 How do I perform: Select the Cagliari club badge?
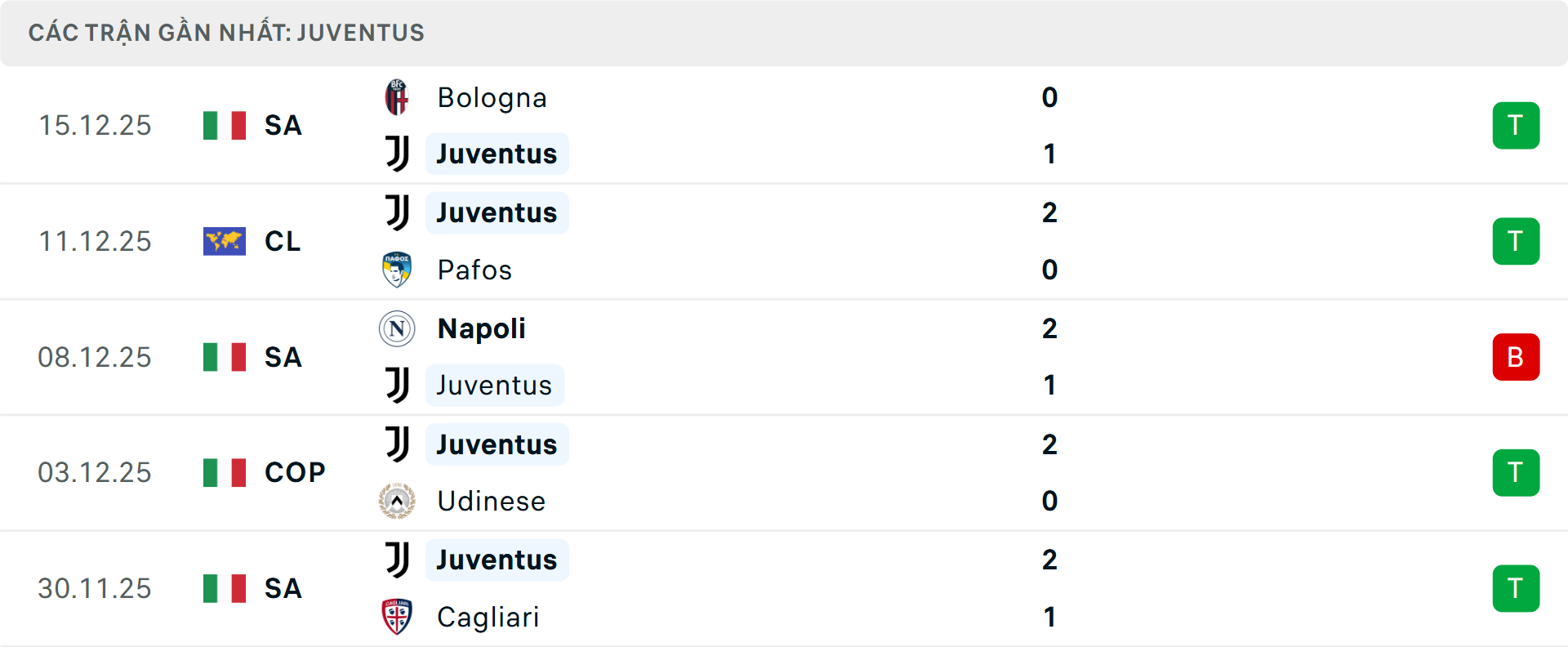397,618
